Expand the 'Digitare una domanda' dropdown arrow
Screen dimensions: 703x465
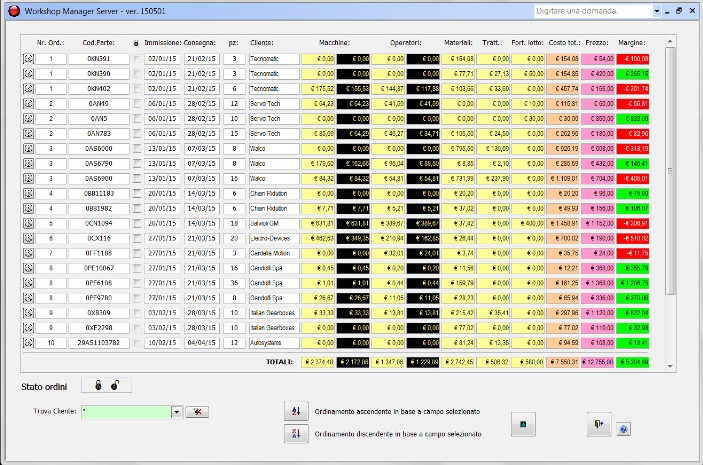coord(657,11)
